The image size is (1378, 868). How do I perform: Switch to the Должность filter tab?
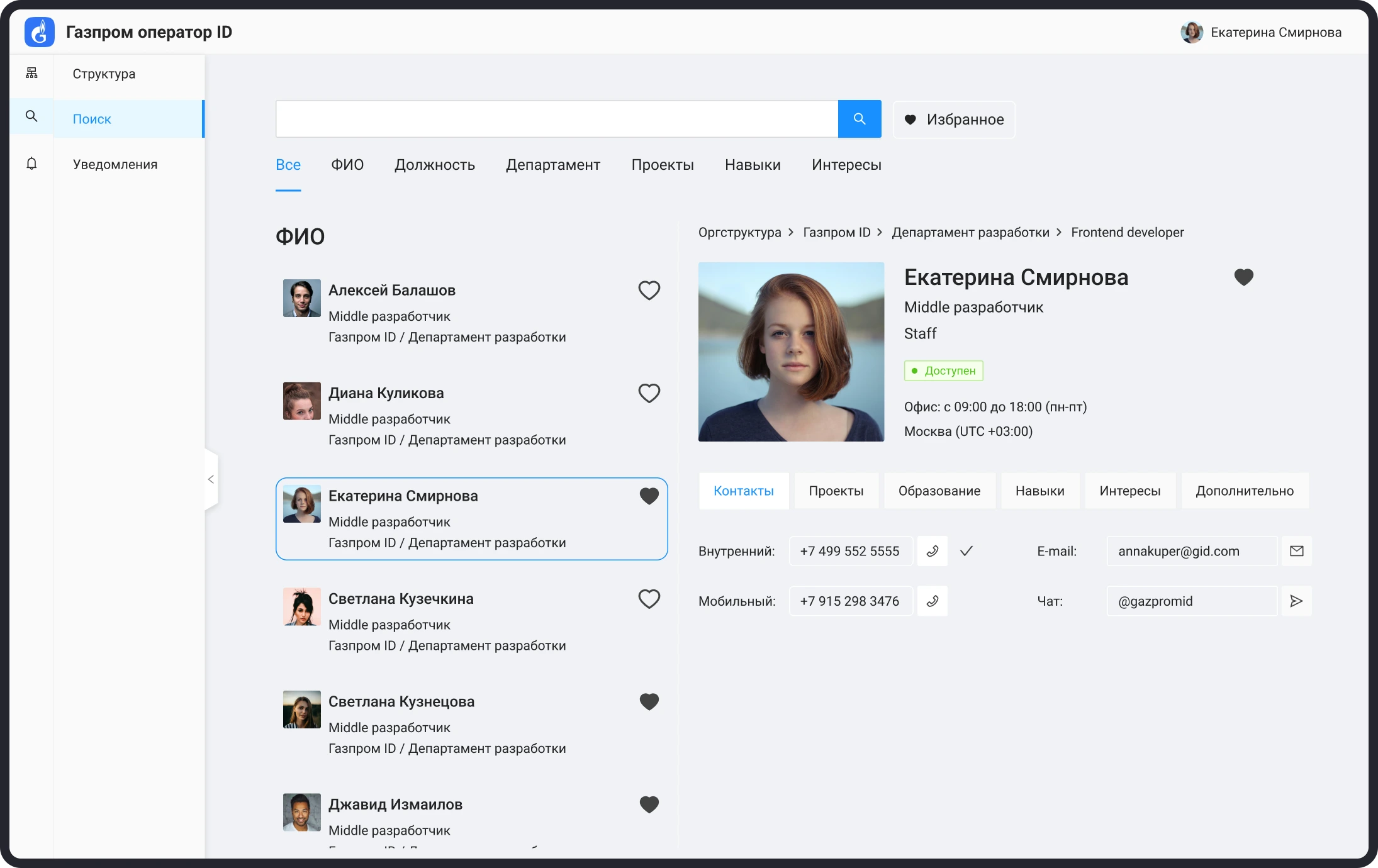click(435, 165)
